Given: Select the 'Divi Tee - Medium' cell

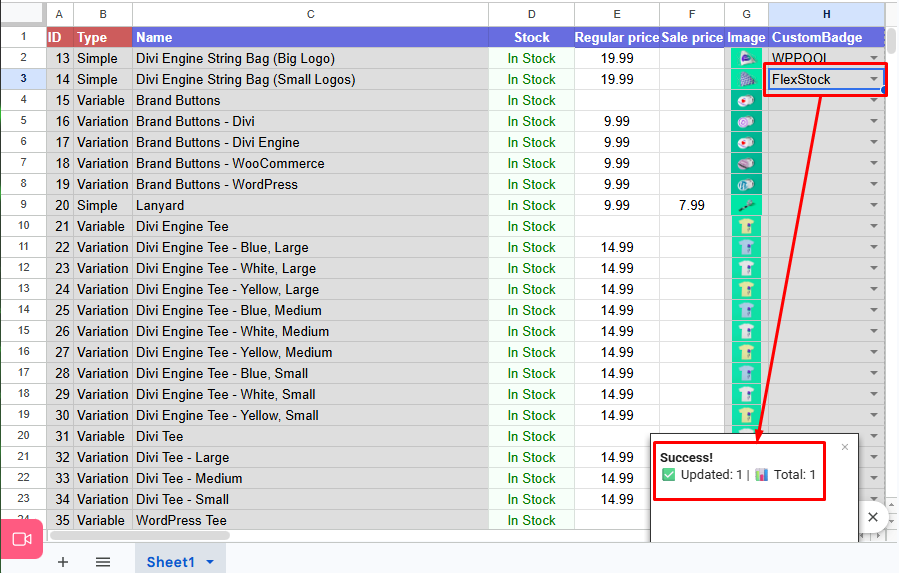Looking at the screenshot, I should 310,478.
